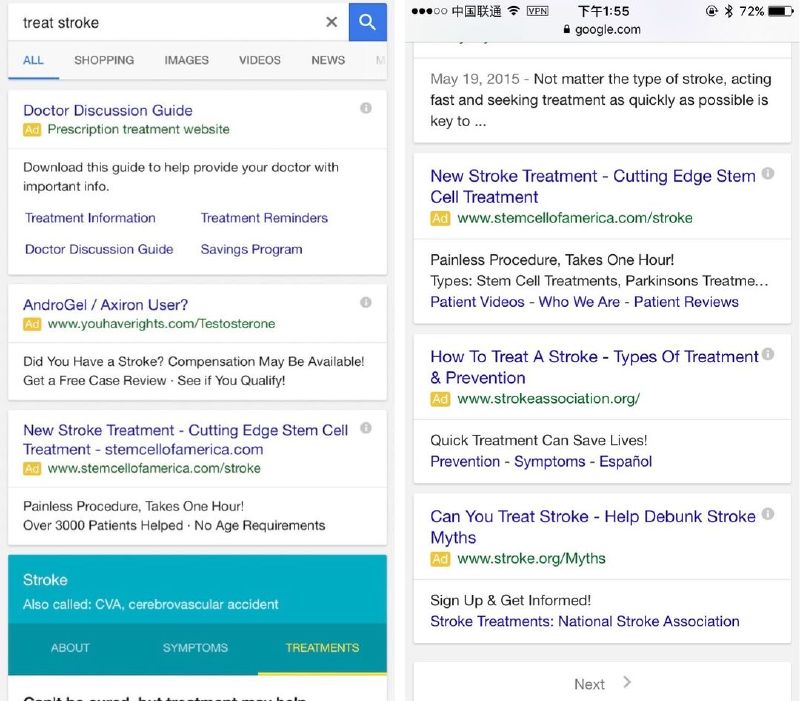800x701 pixels.
Task: Select the Treatments tab in Stroke panel
Action: [322, 648]
